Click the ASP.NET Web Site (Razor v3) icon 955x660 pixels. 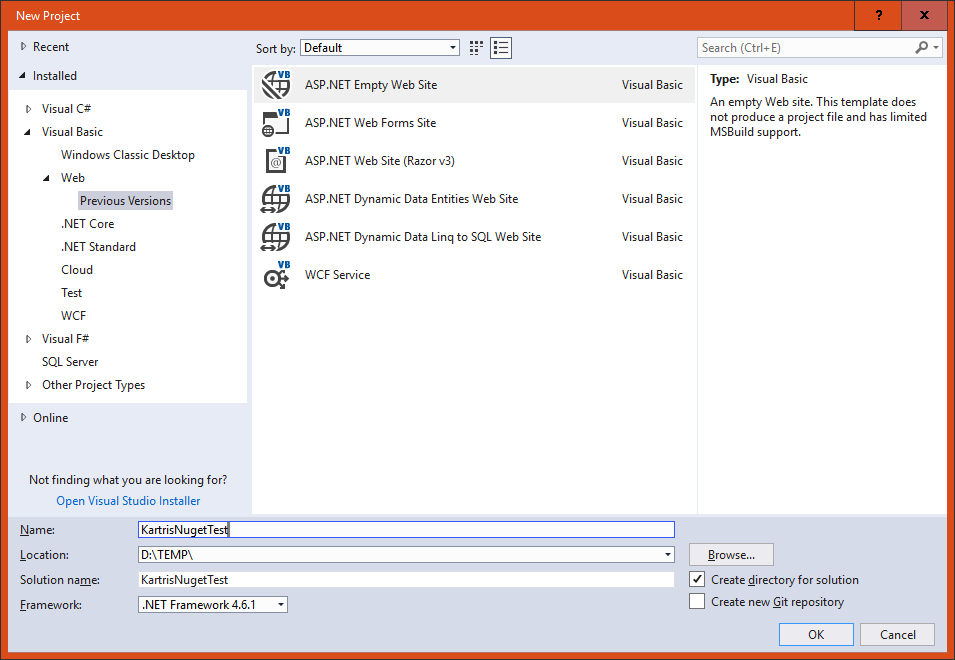tap(276, 161)
